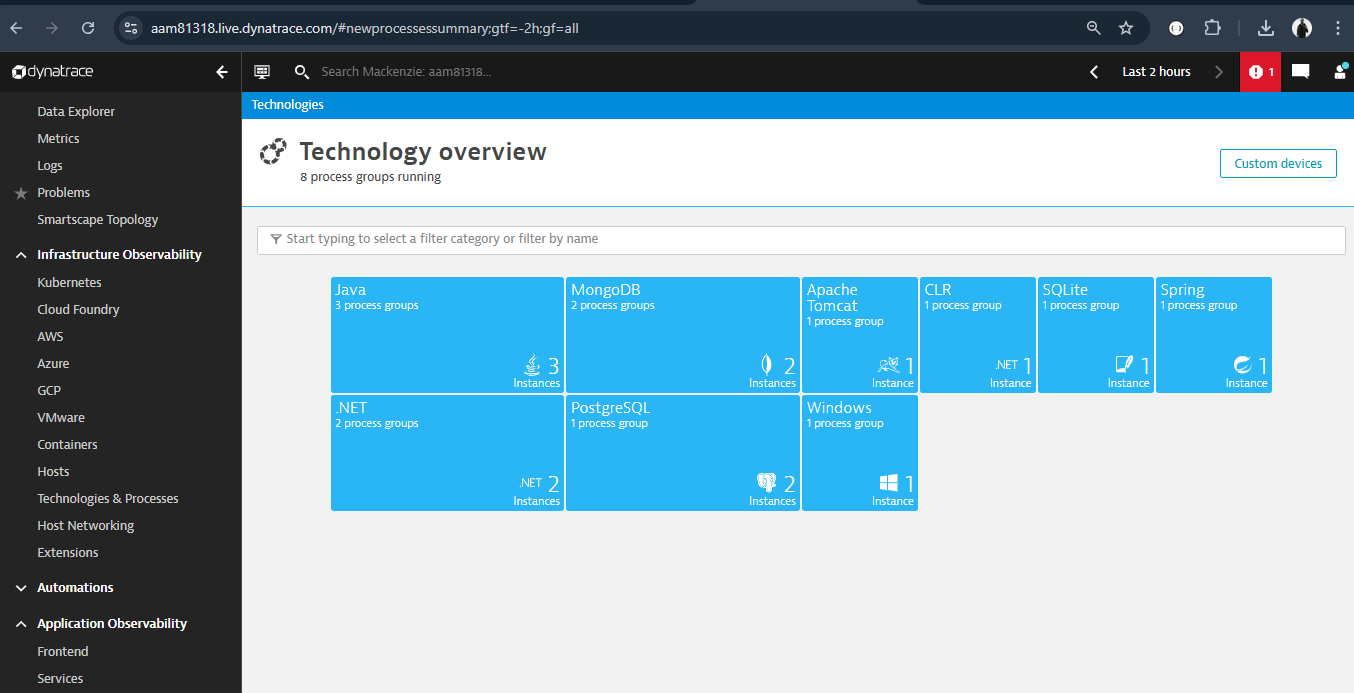
Task: Open Data Explorer in sidebar
Action: [x=76, y=112]
